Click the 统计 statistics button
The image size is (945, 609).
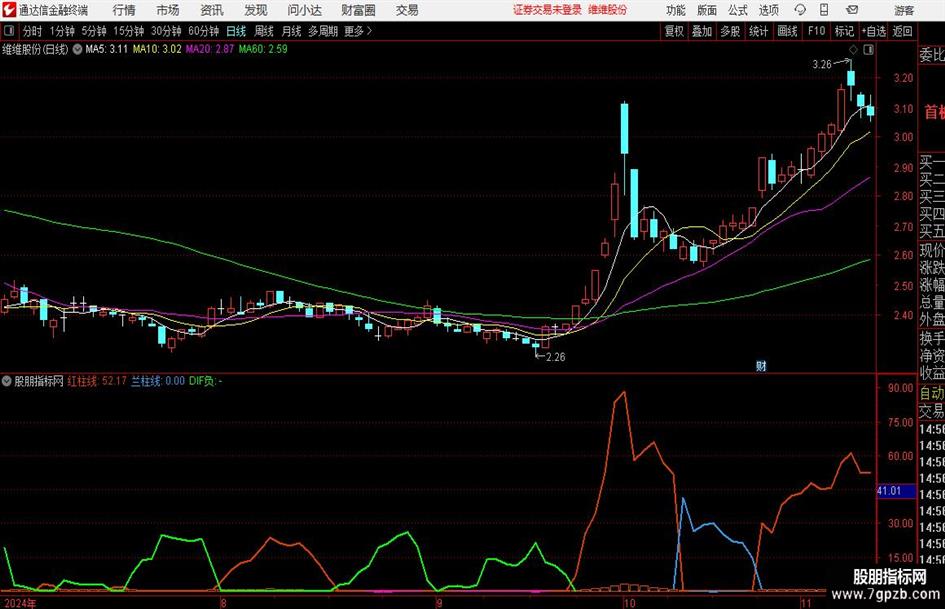[x=758, y=31]
